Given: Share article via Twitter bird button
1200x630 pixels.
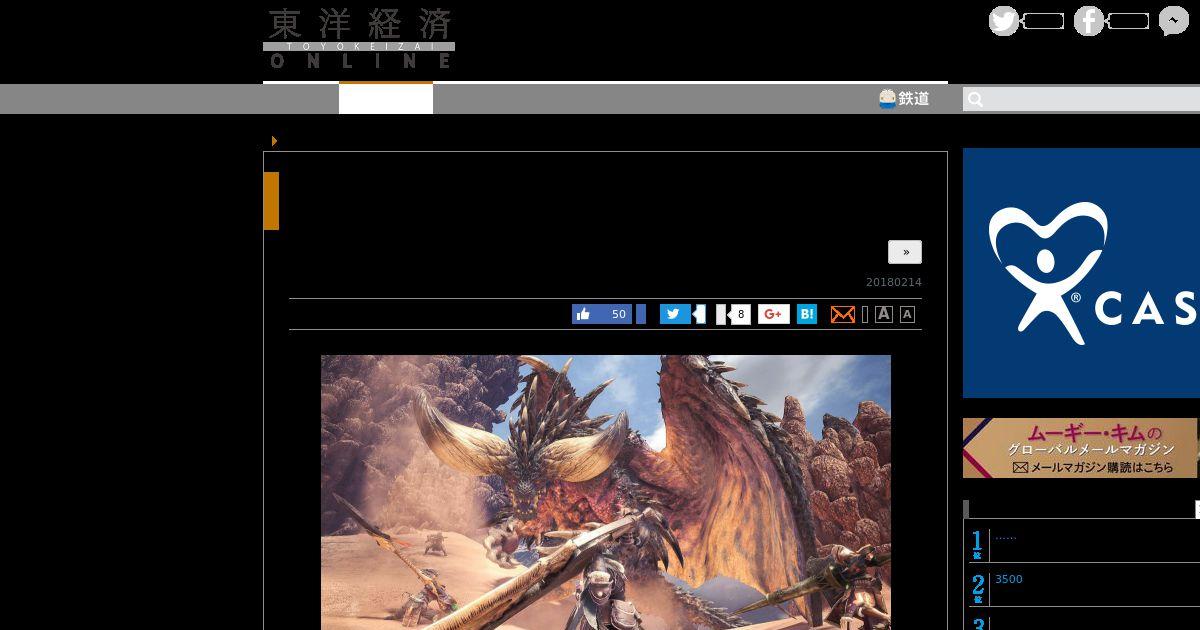Looking at the screenshot, I should click(675, 314).
